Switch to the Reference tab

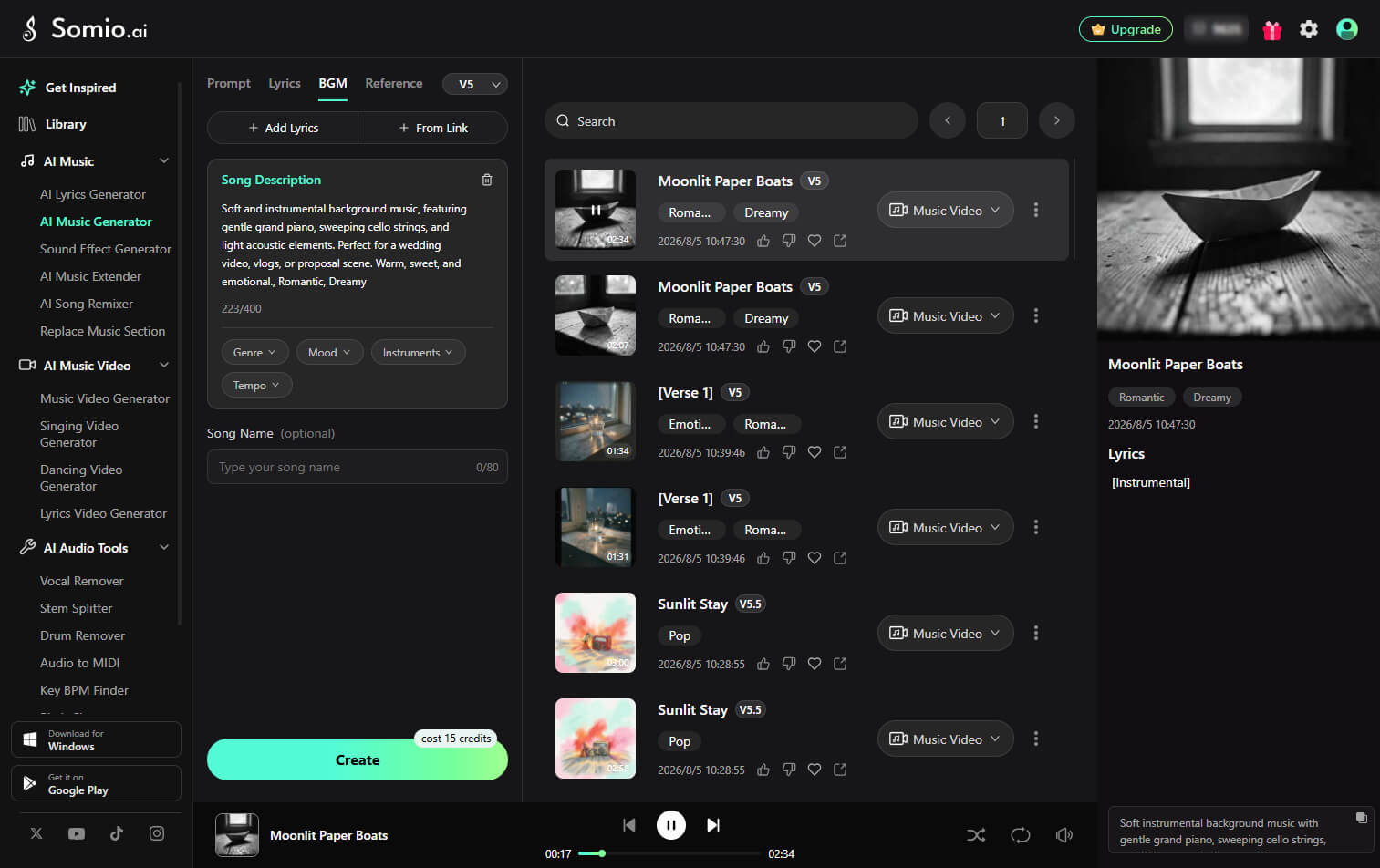[x=394, y=83]
